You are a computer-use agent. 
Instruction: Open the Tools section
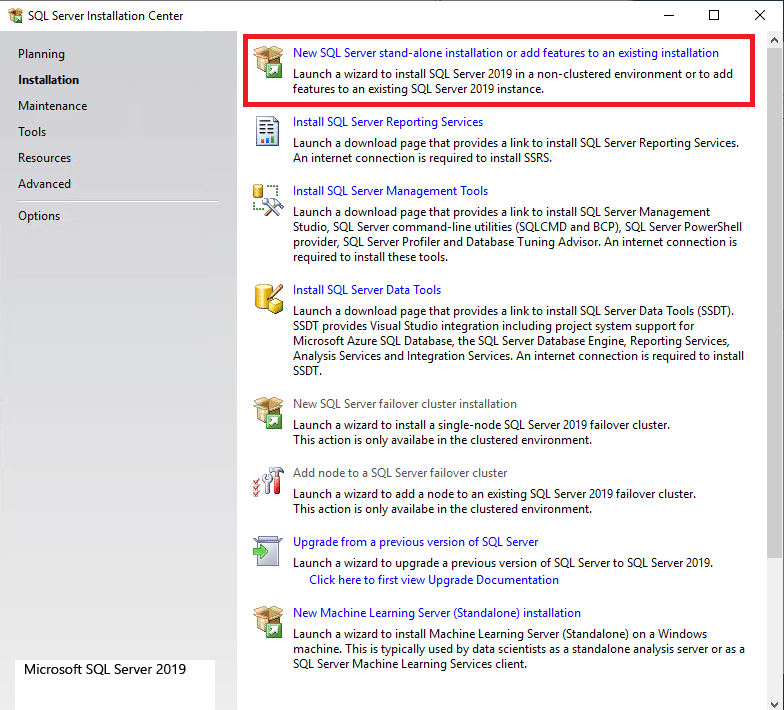click(32, 132)
